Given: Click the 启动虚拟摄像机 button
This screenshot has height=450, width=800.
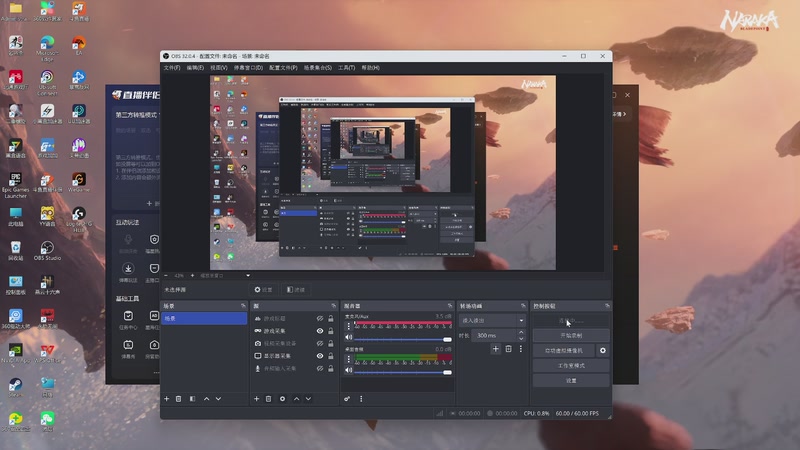Looking at the screenshot, I should [564, 351].
